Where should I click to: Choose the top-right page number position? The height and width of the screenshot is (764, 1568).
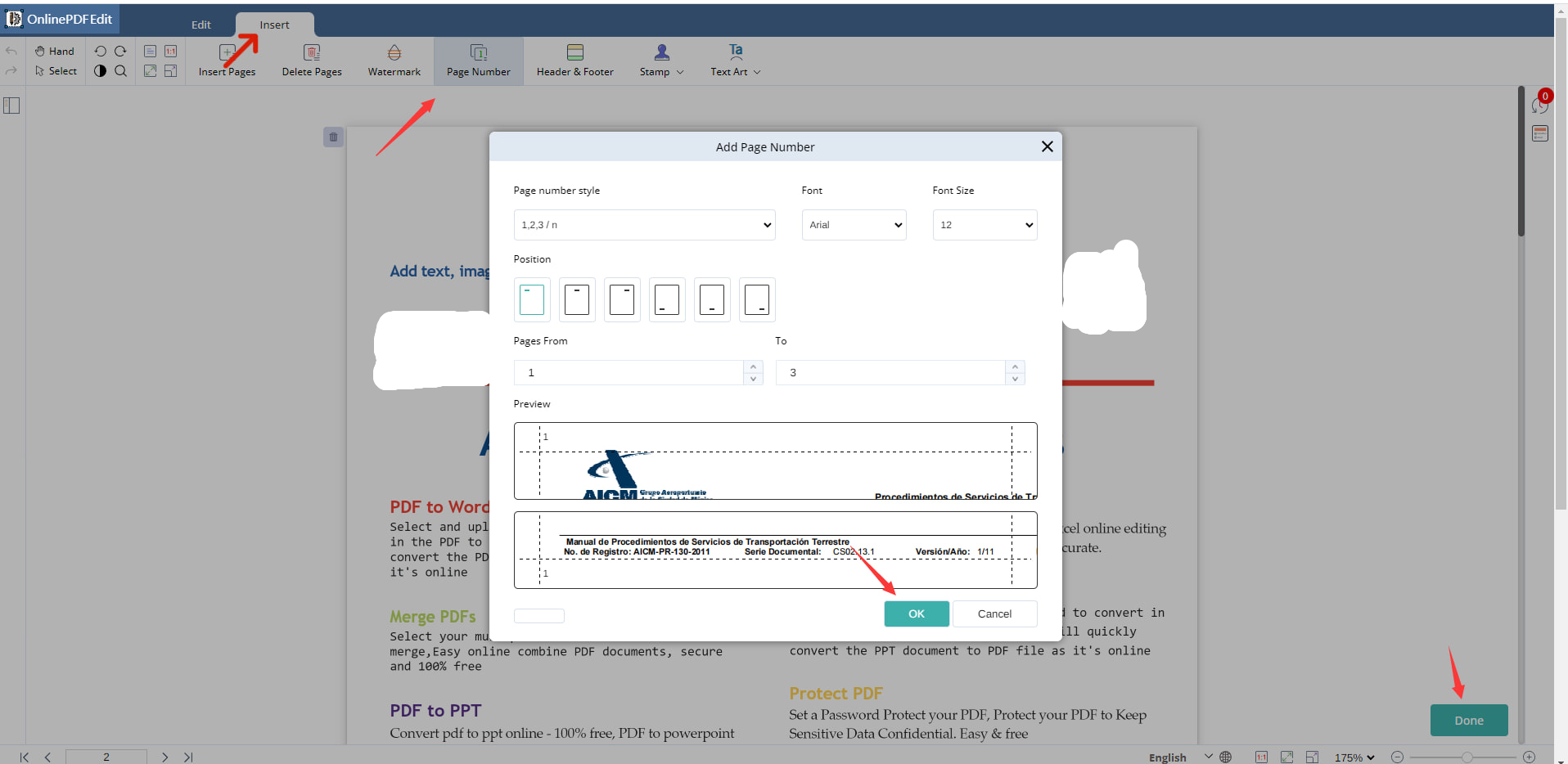coord(622,299)
